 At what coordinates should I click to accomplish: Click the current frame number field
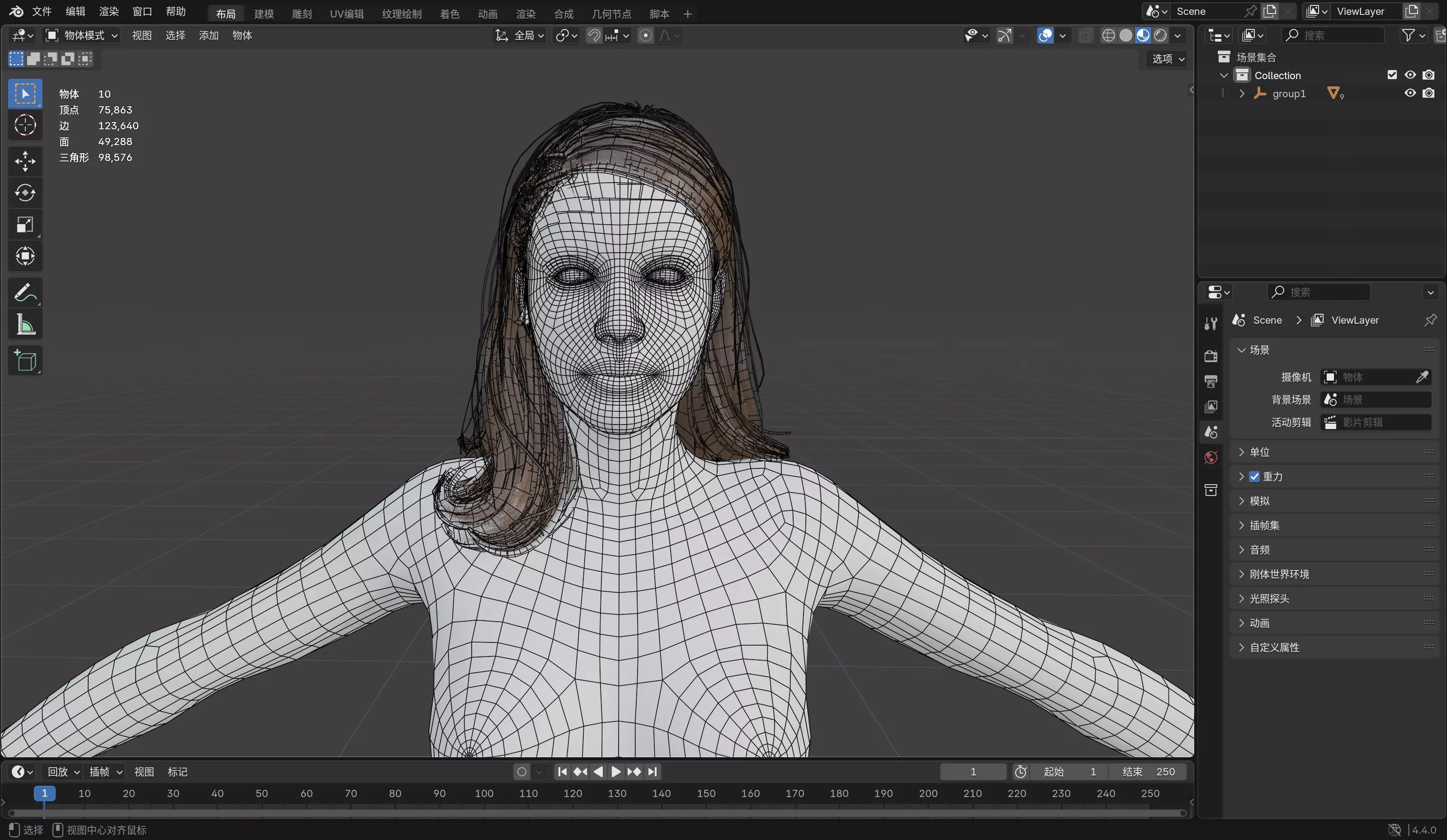(x=973, y=772)
